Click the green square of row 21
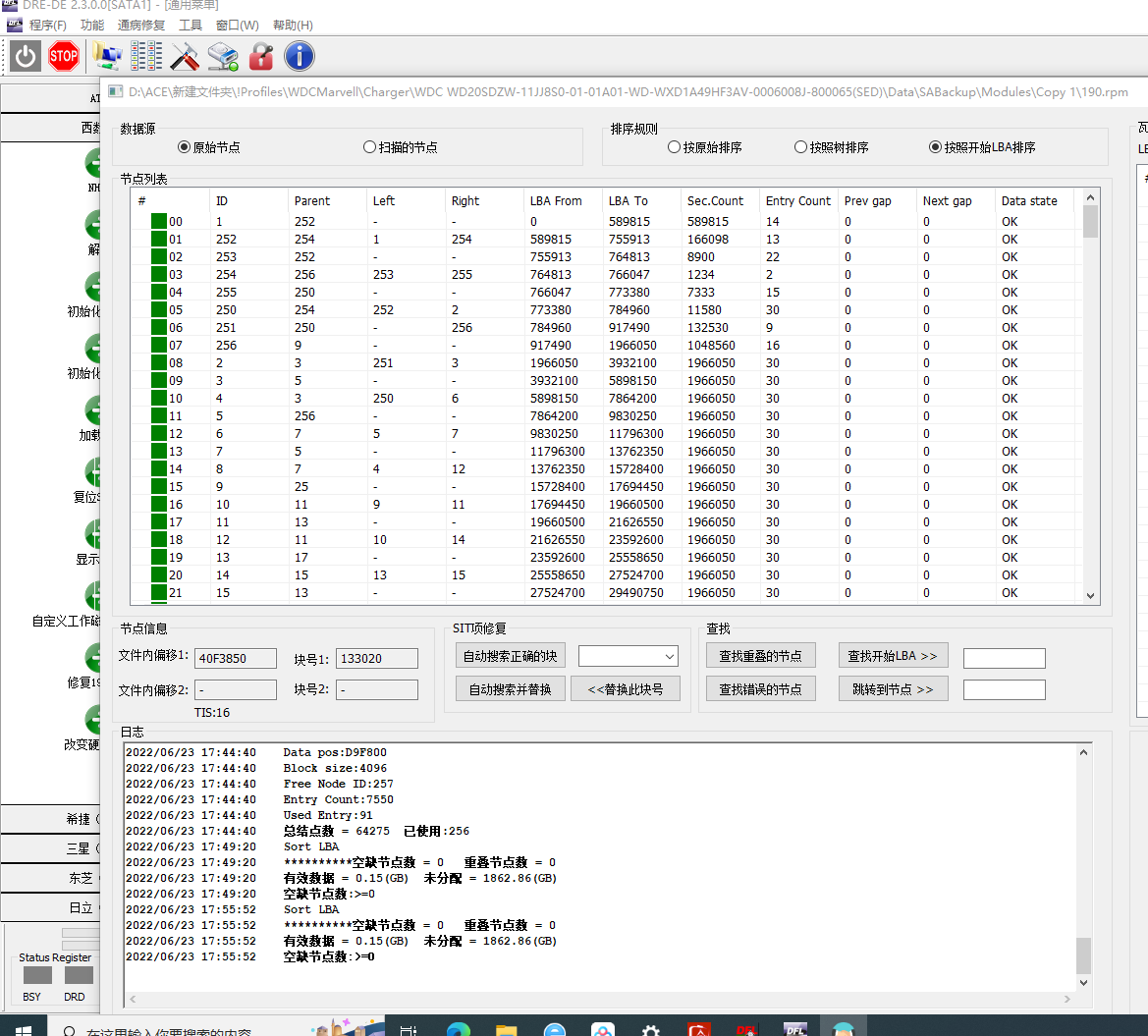 click(159, 592)
